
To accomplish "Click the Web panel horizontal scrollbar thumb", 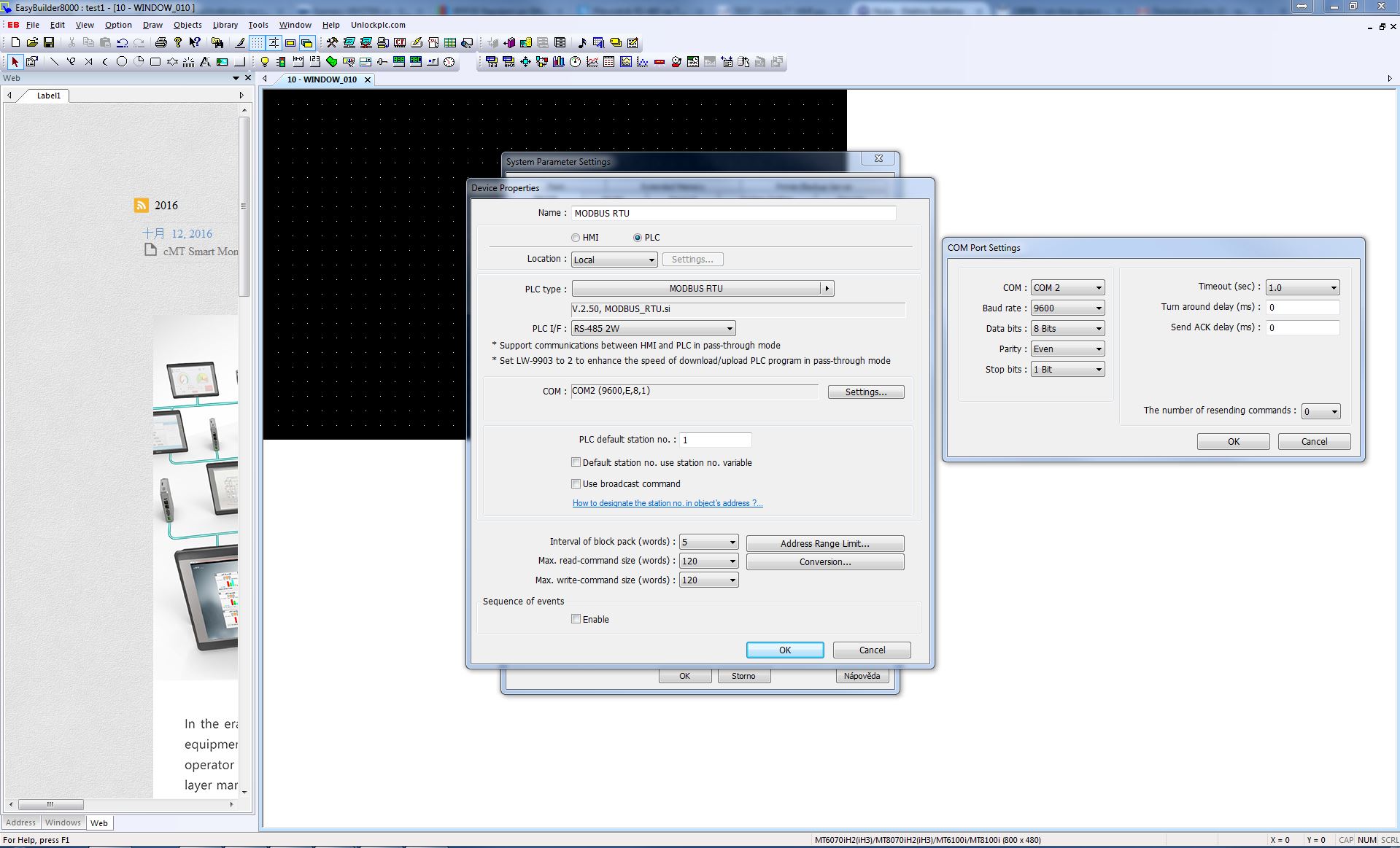I will click(50, 804).
